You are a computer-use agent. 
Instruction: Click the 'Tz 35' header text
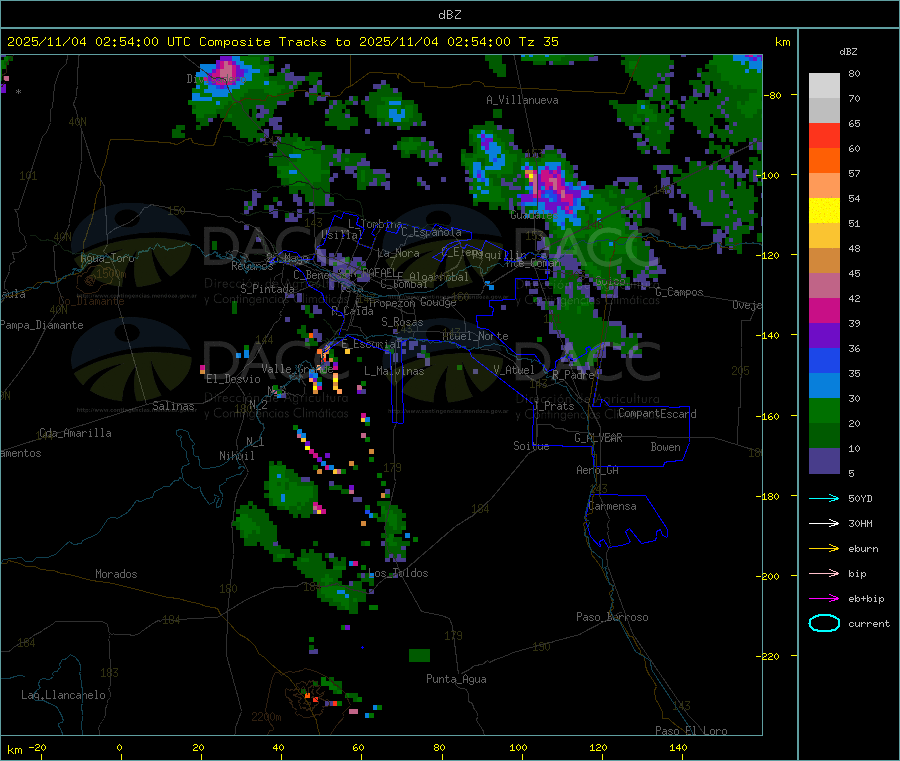(538, 42)
